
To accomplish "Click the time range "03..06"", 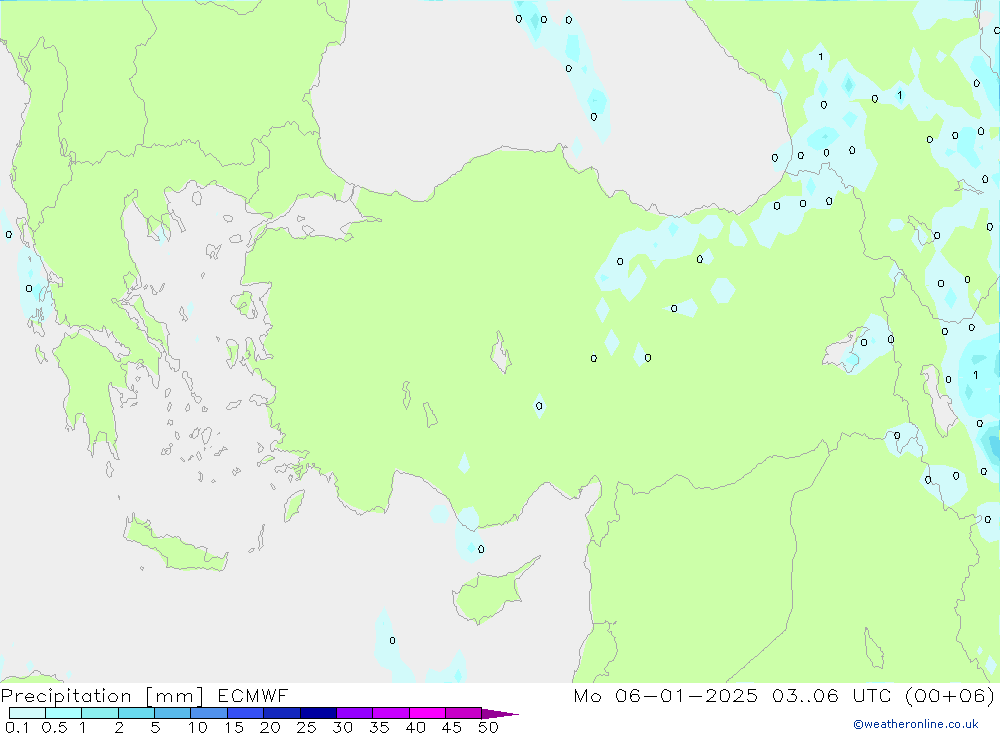I will pyautogui.click(x=805, y=695).
